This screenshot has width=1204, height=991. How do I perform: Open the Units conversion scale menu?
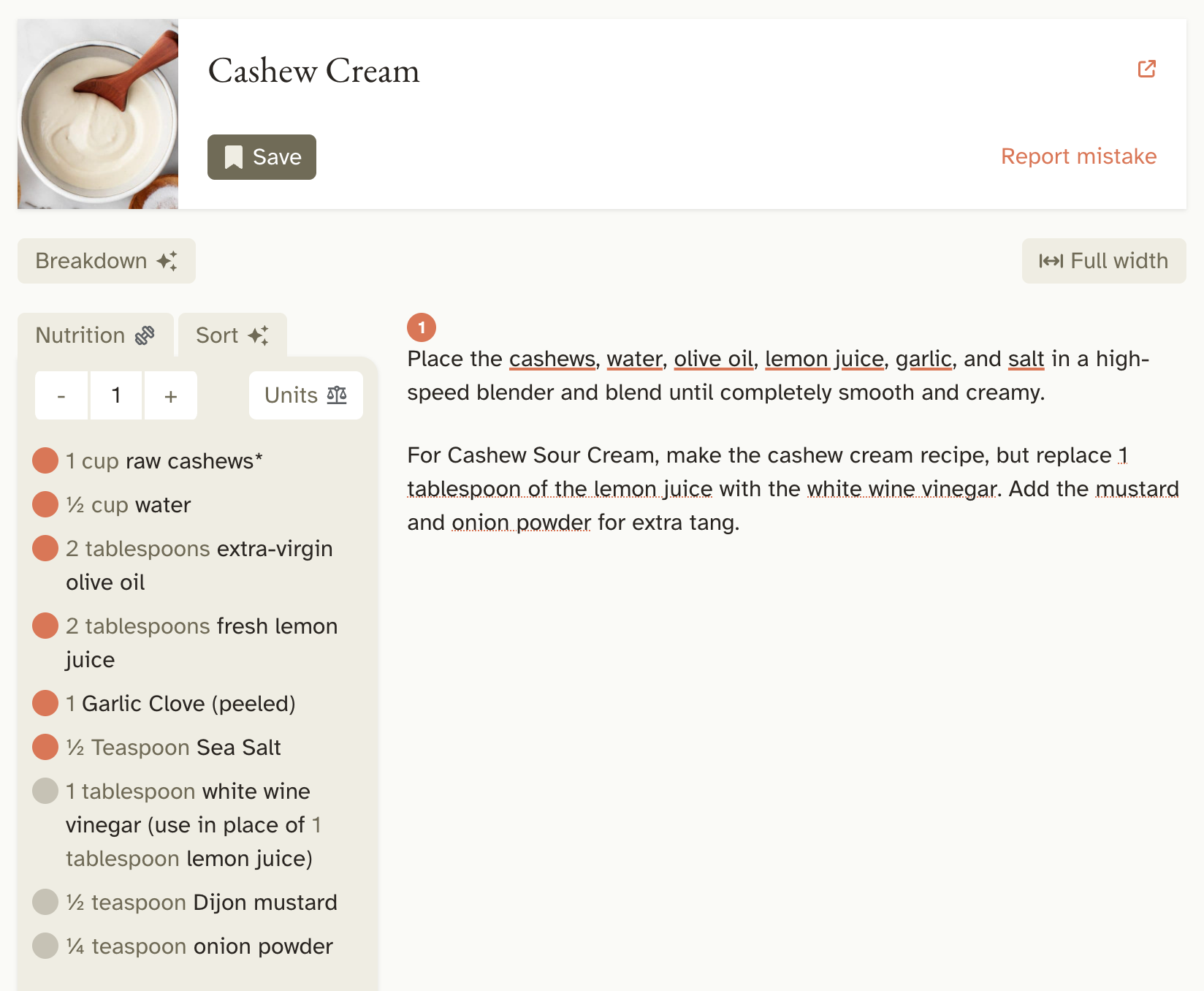tap(305, 395)
